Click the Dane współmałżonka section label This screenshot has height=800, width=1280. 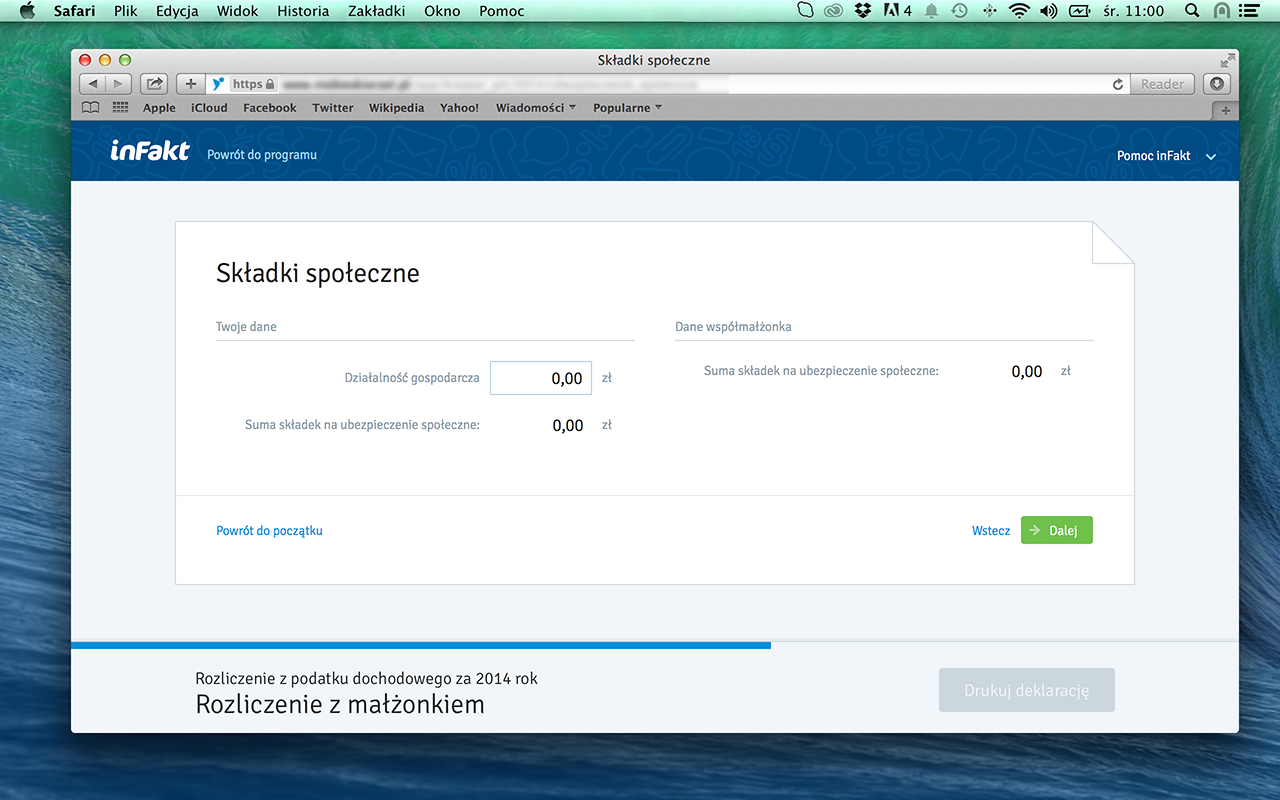pos(733,327)
